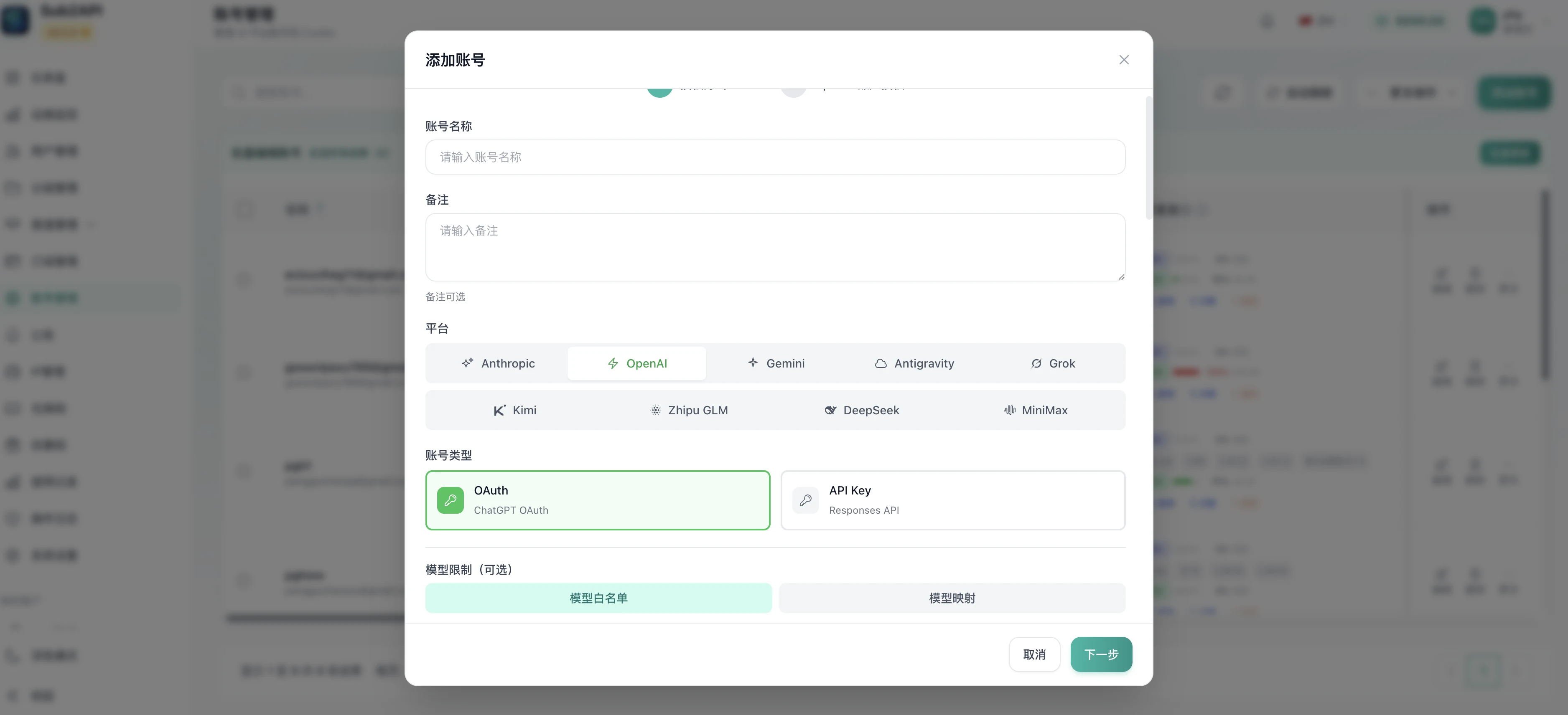This screenshot has width=1568, height=715.
Task: Close the 添加账号 dialog
Action: pyautogui.click(x=1124, y=60)
